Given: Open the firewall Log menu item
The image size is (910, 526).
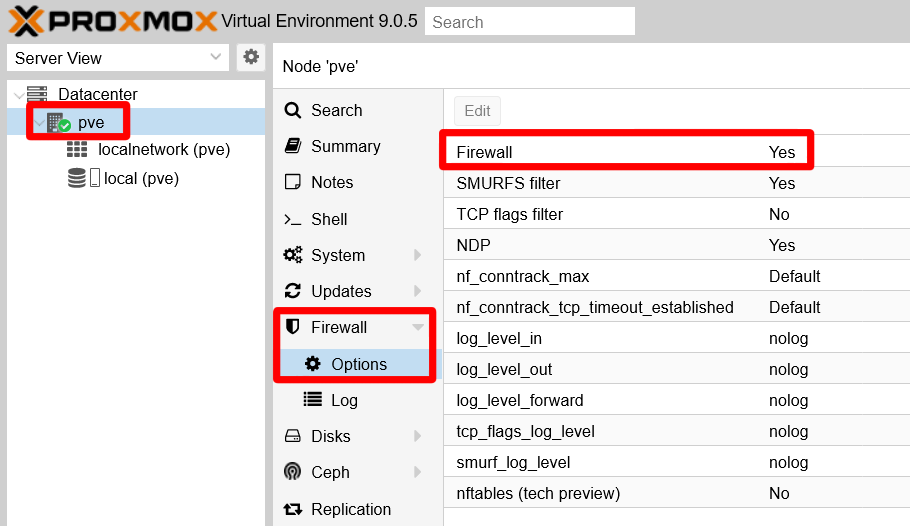Looking at the screenshot, I should tap(344, 400).
